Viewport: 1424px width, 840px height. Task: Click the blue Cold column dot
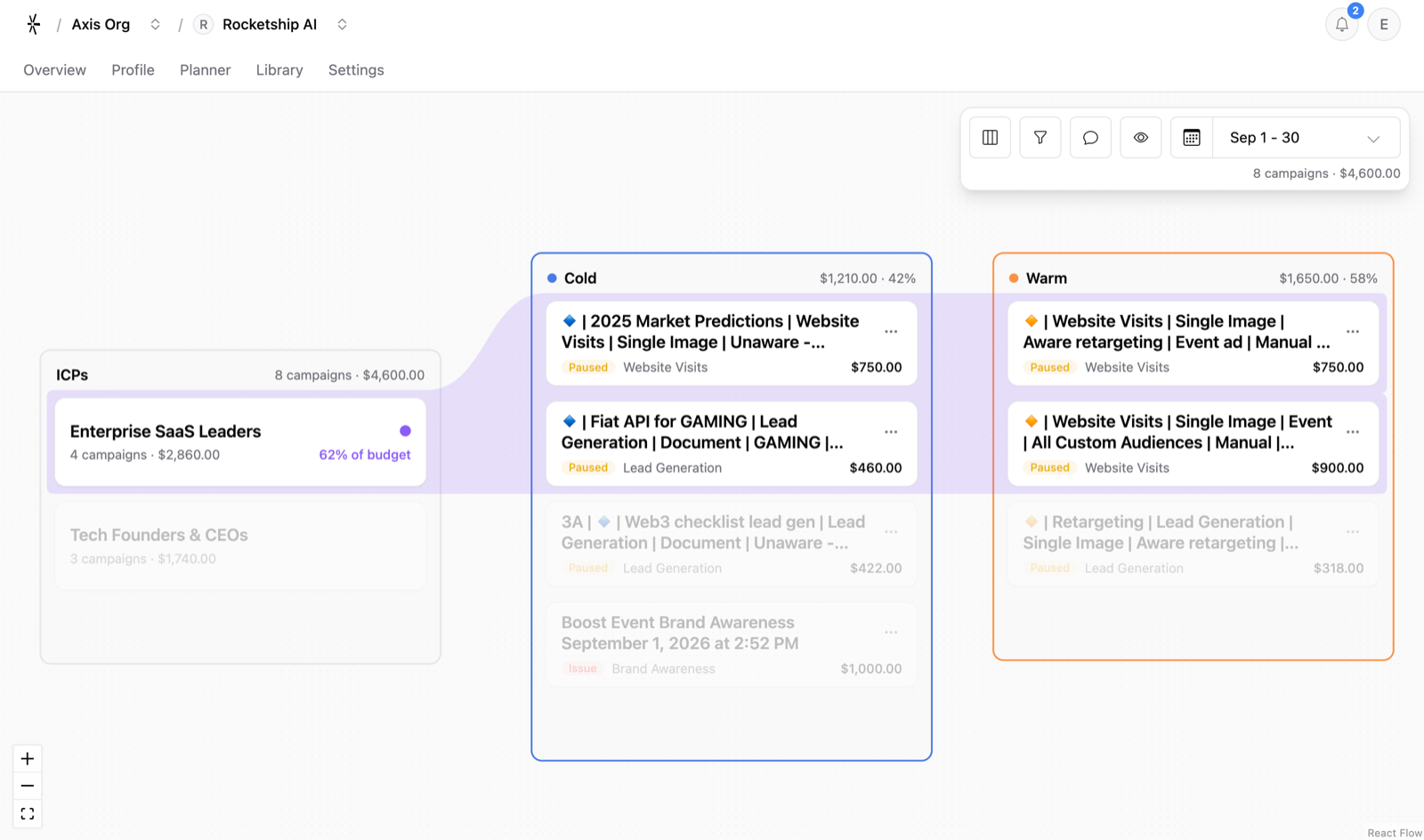click(552, 279)
